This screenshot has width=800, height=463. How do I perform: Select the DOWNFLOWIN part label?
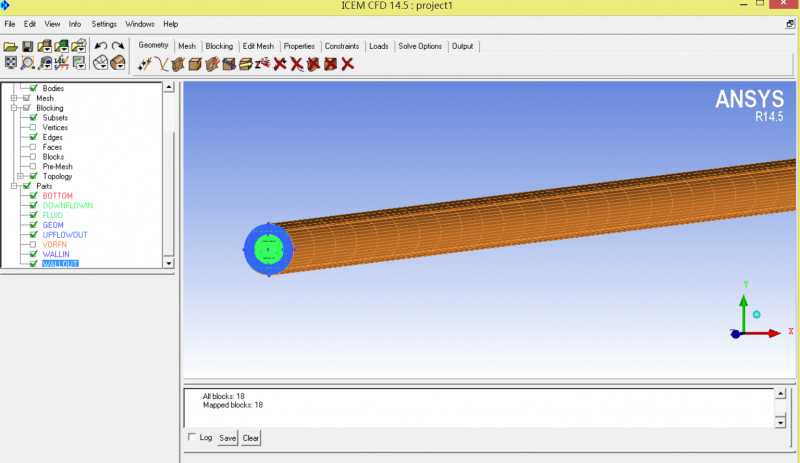tap(68, 205)
